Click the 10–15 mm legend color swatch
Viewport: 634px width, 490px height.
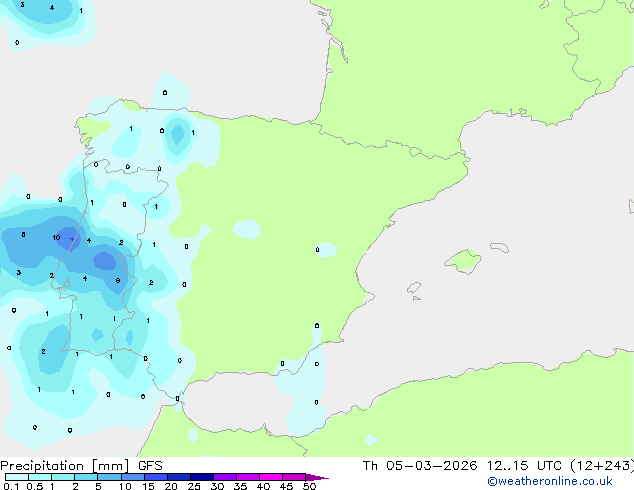(x=133, y=477)
